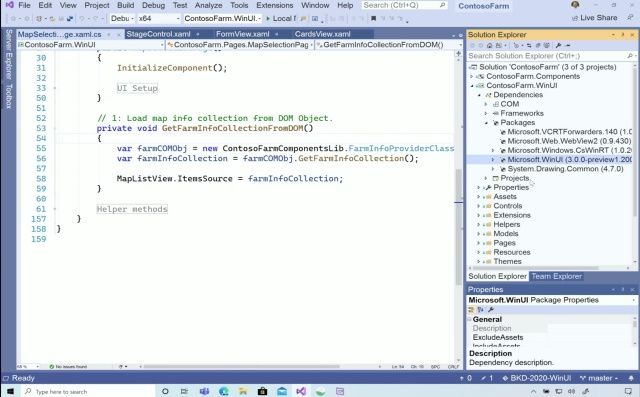Select System.Drawing.Common package in tree
Viewport: 640px width, 397px height.
[565, 169]
